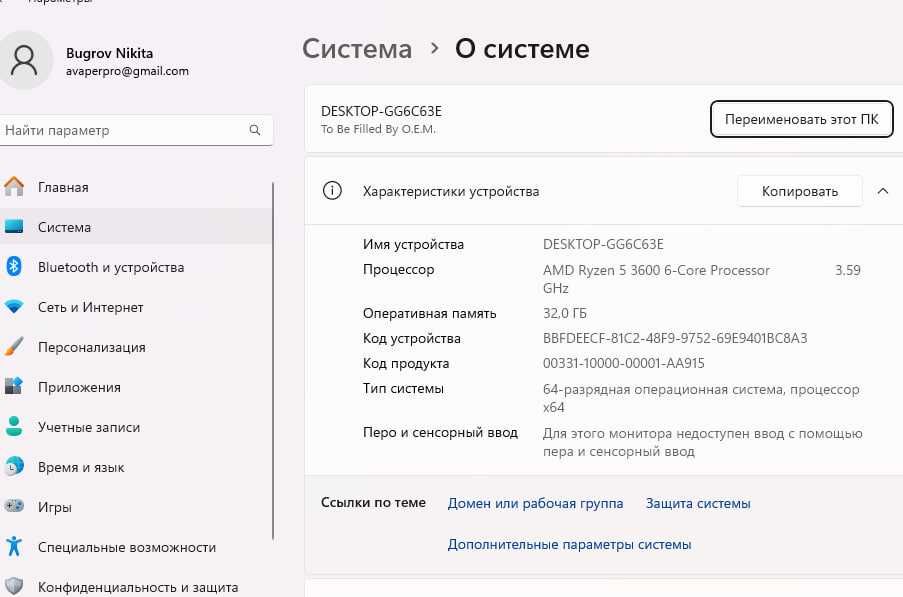Go to Время и язык

click(136, 467)
